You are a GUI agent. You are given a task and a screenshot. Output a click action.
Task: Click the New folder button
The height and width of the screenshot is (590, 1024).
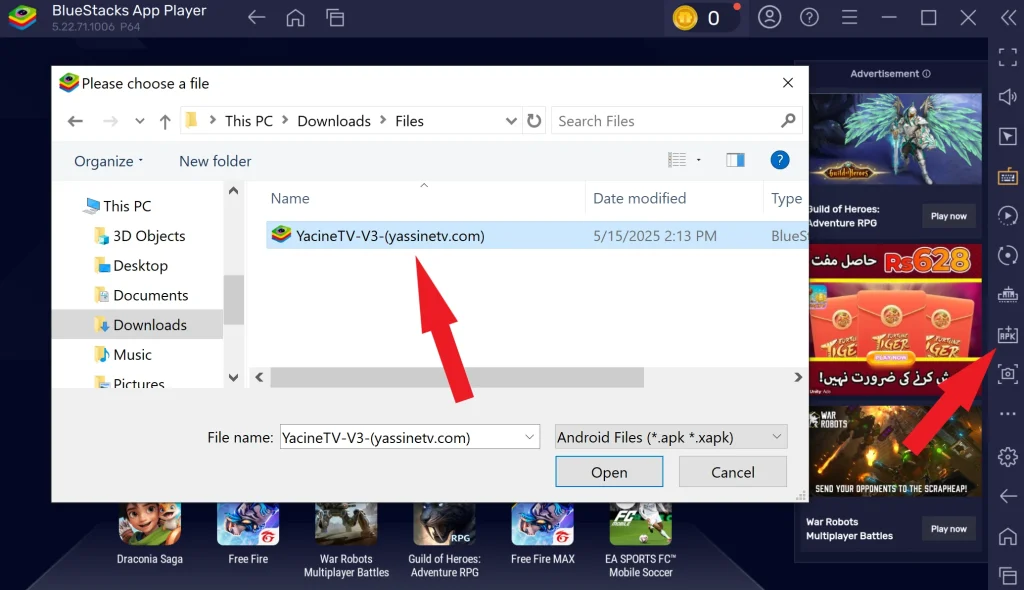coord(215,161)
